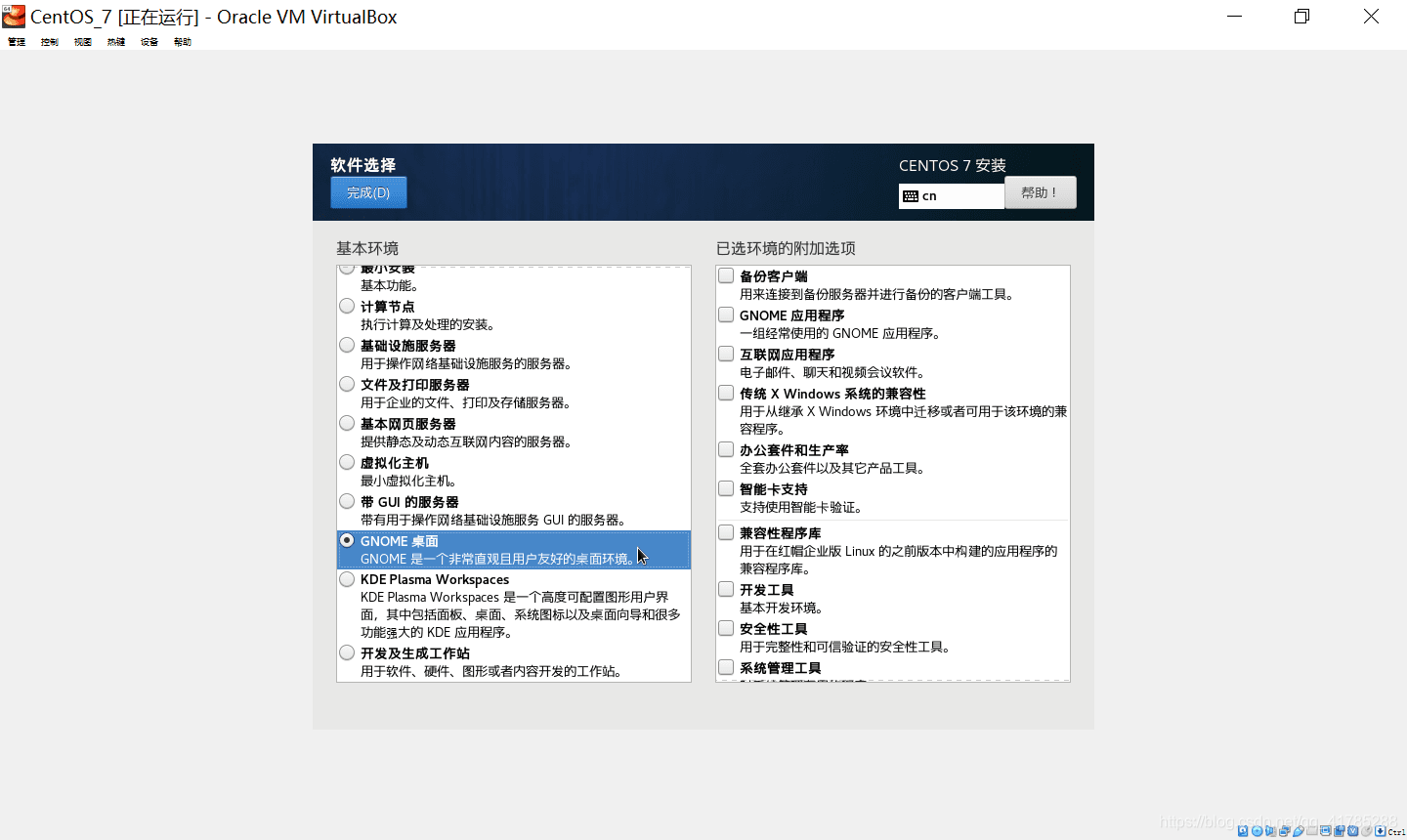
Task: Click the audio speaker status icon
Action: 1270,831
